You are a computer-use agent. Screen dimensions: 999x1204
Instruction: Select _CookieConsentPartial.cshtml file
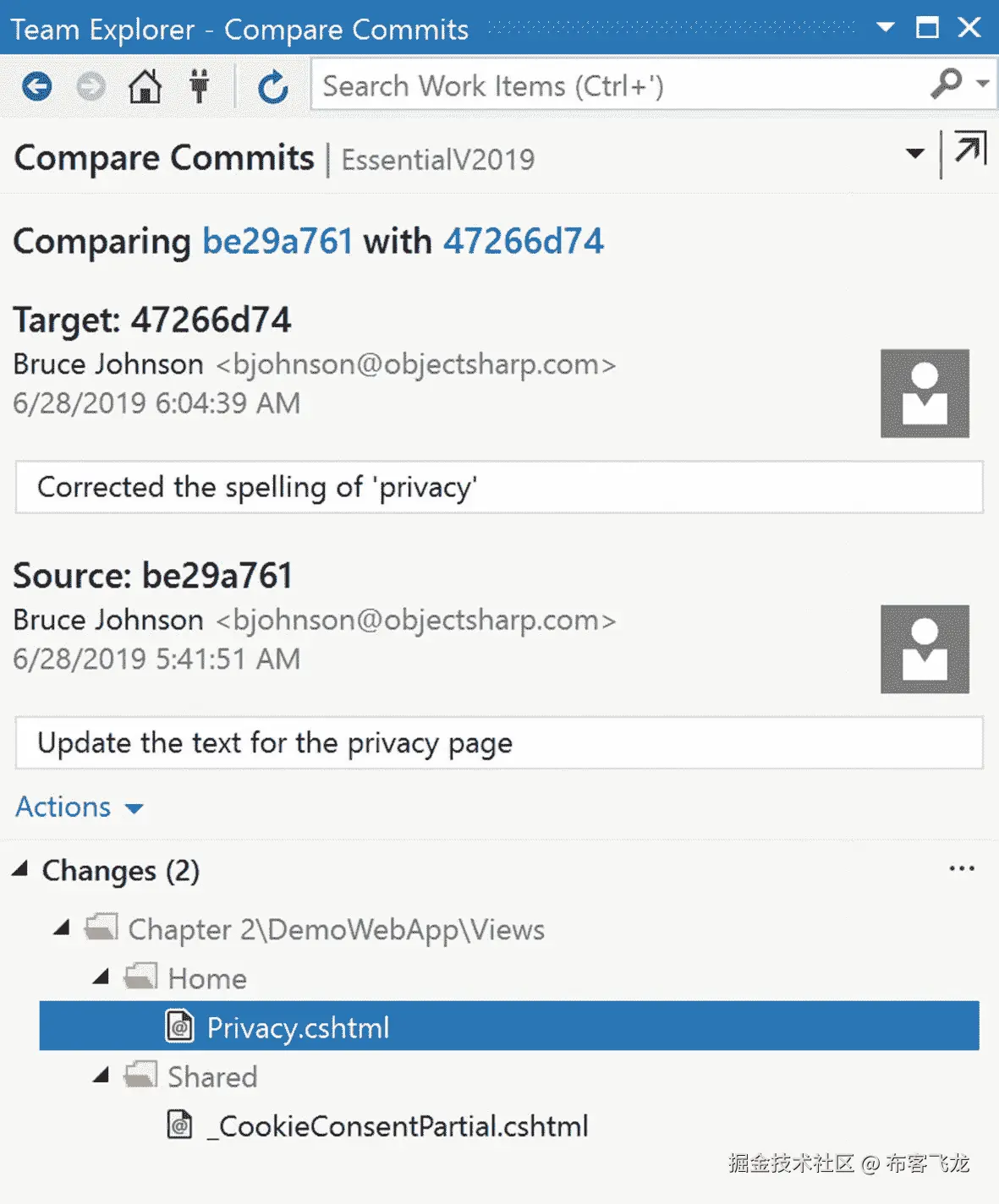[x=397, y=1126]
